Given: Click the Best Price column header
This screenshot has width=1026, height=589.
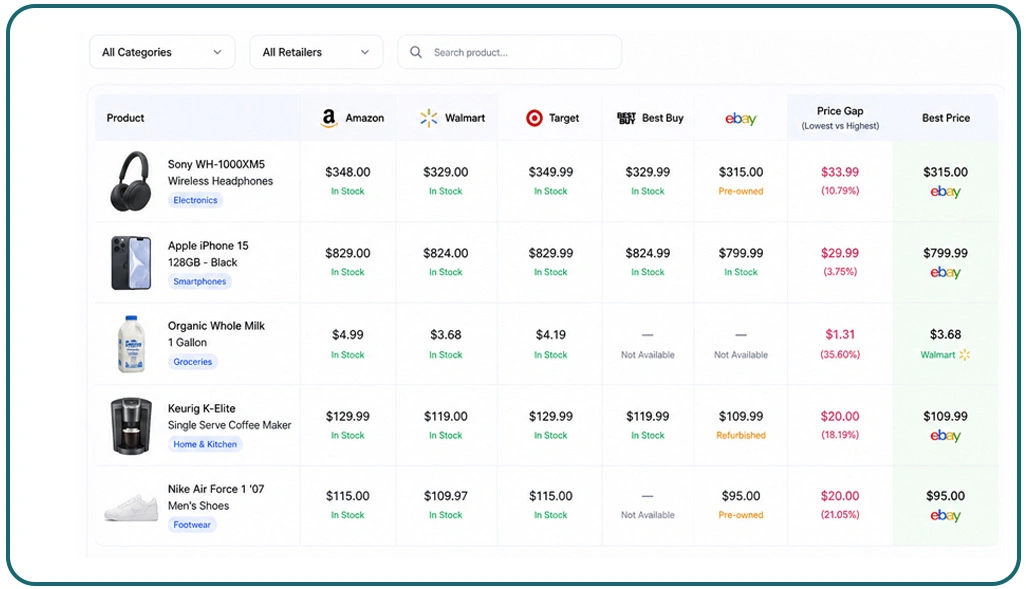Looking at the screenshot, I should (x=946, y=118).
